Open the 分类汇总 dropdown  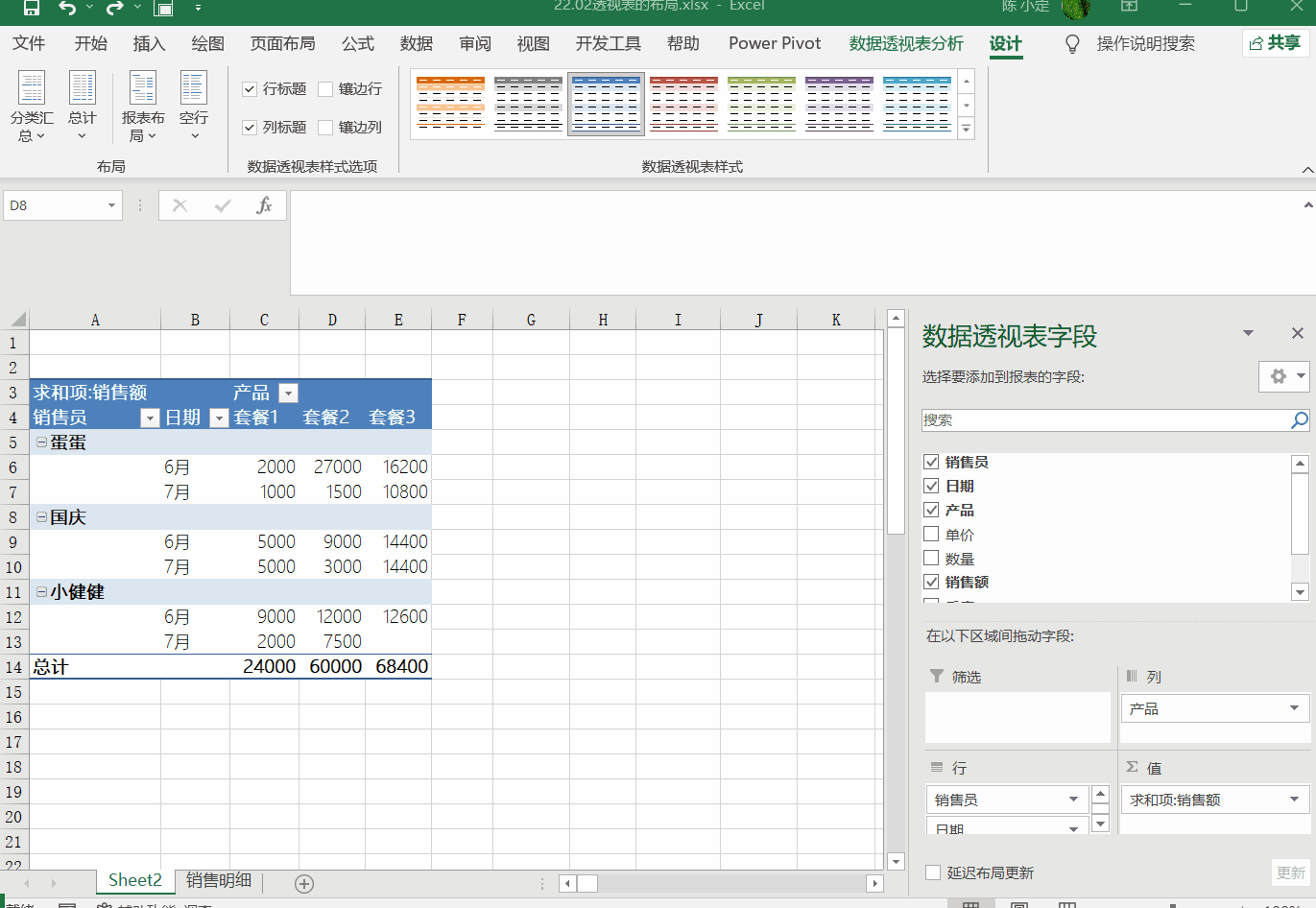click(32, 107)
